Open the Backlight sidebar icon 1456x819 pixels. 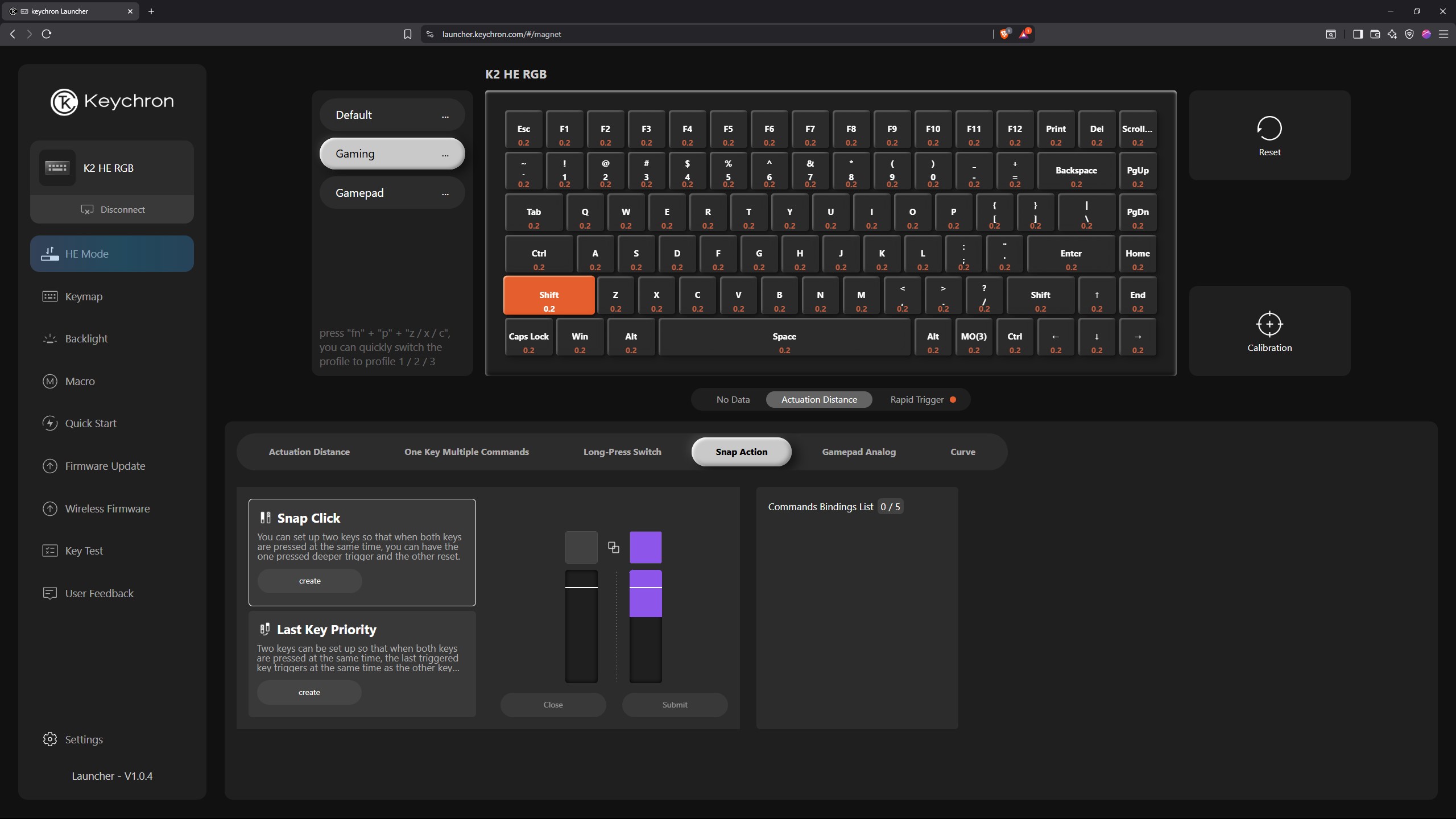coord(50,338)
